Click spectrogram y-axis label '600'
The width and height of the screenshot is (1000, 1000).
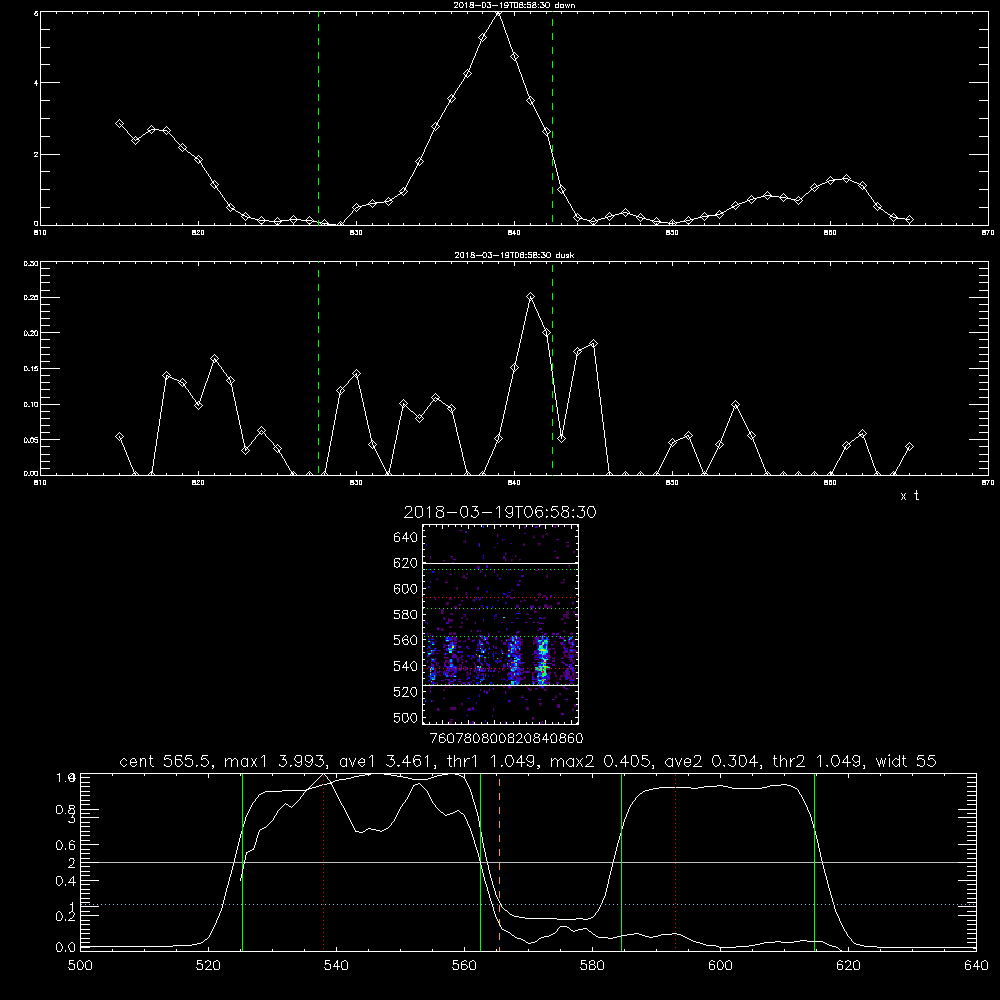tap(406, 589)
